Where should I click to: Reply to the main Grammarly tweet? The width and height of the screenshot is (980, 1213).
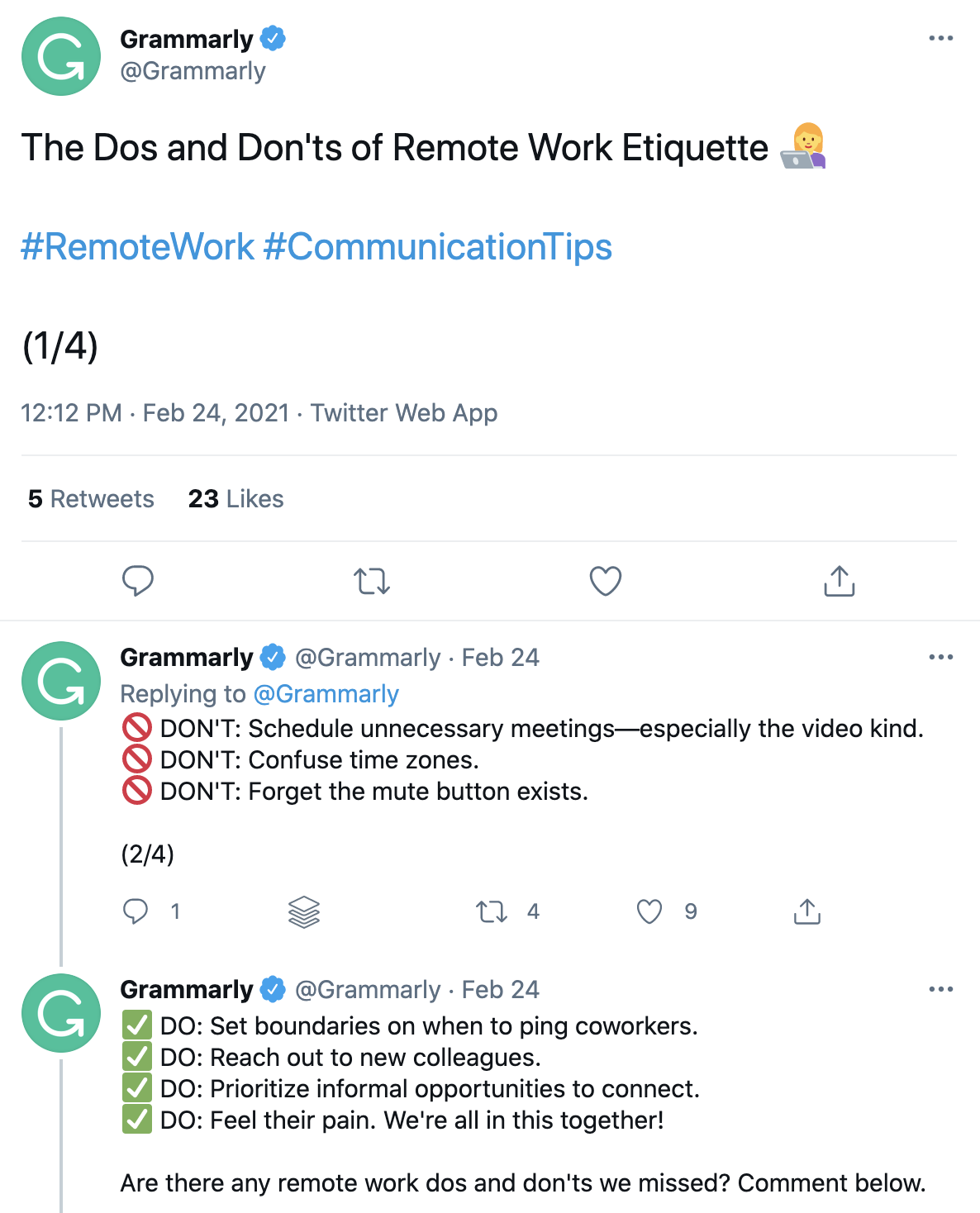click(x=138, y=581)
